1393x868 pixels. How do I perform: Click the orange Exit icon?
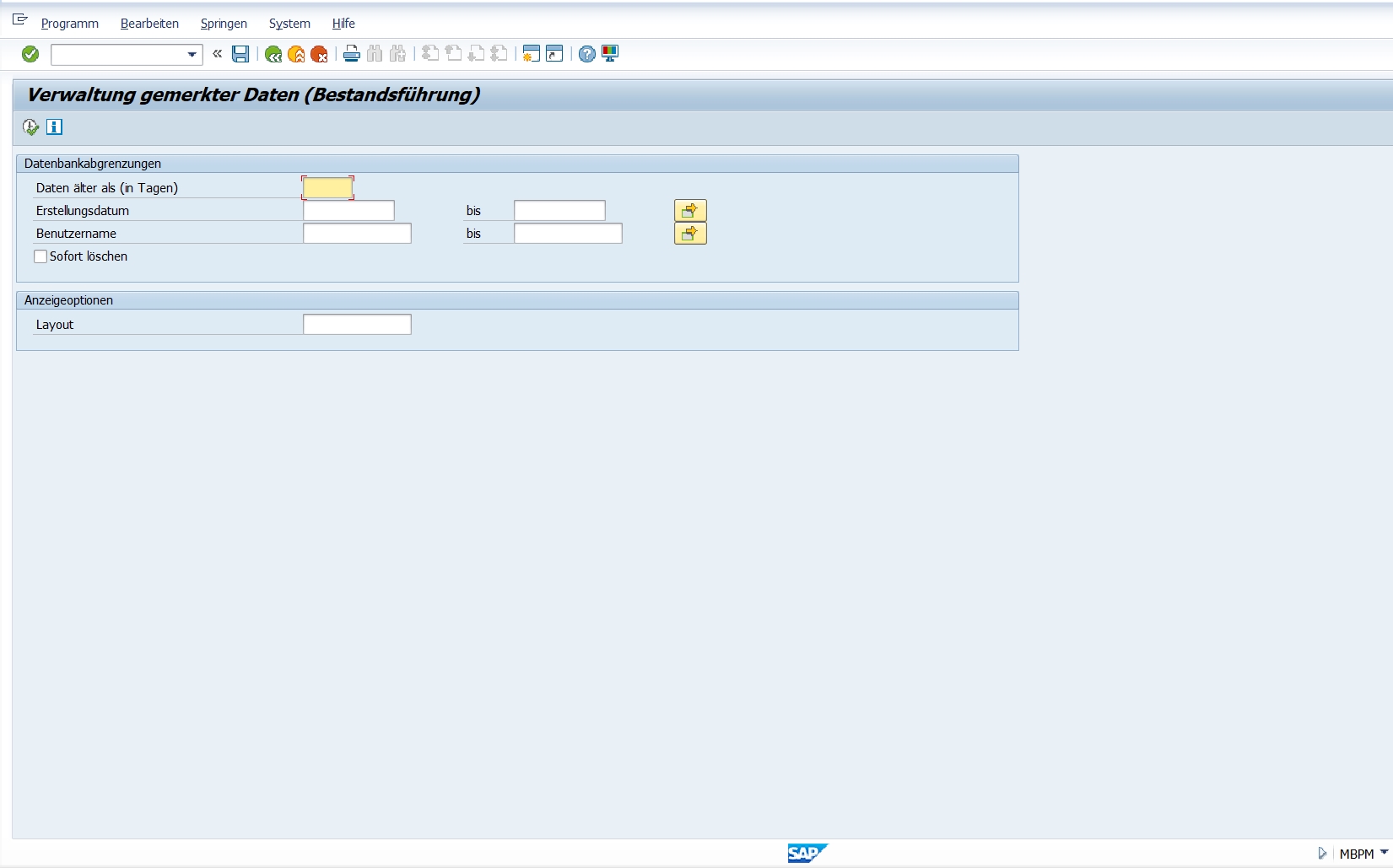(296, 54)
